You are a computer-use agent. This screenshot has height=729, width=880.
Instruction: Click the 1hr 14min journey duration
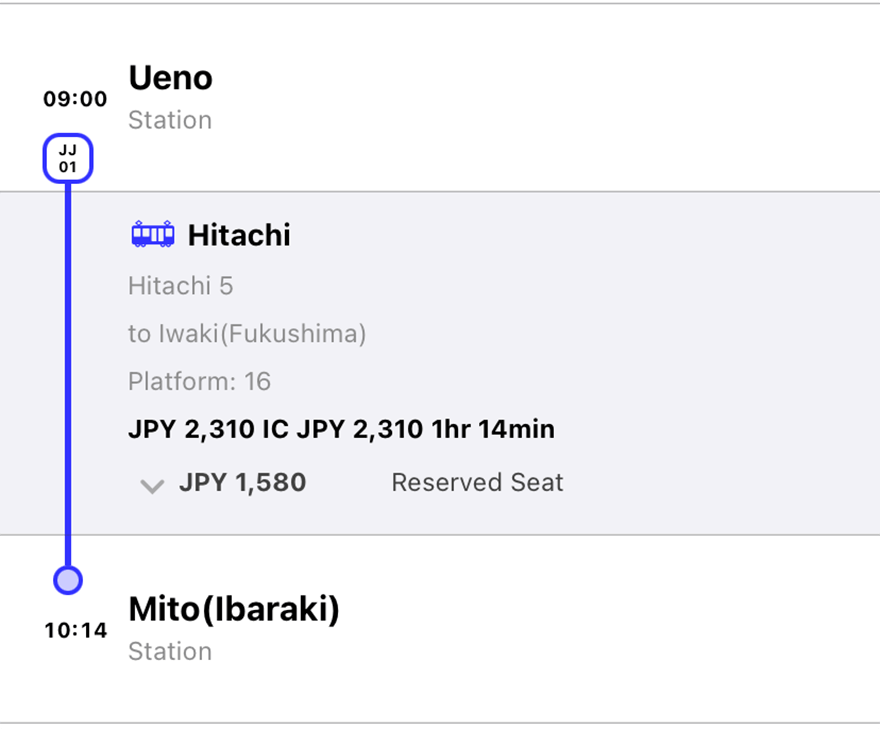tap(493, 430)
